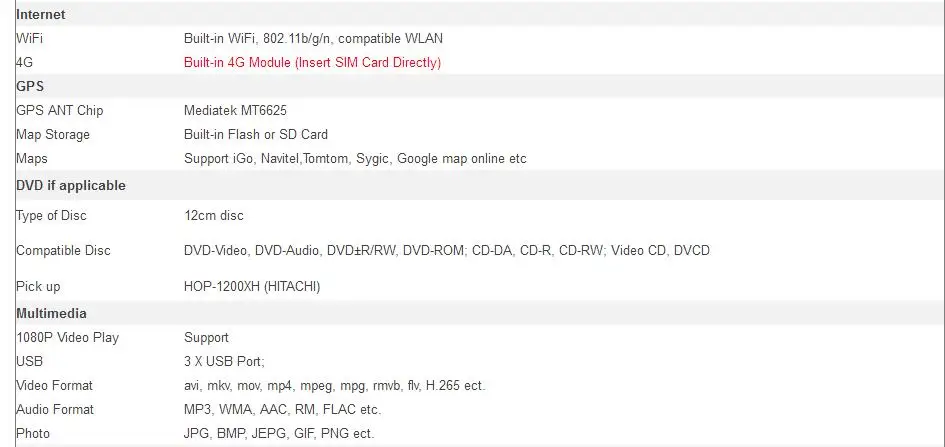945x447 pixels.
Task: Click the 12cm disc value
Action: (213, 216)
